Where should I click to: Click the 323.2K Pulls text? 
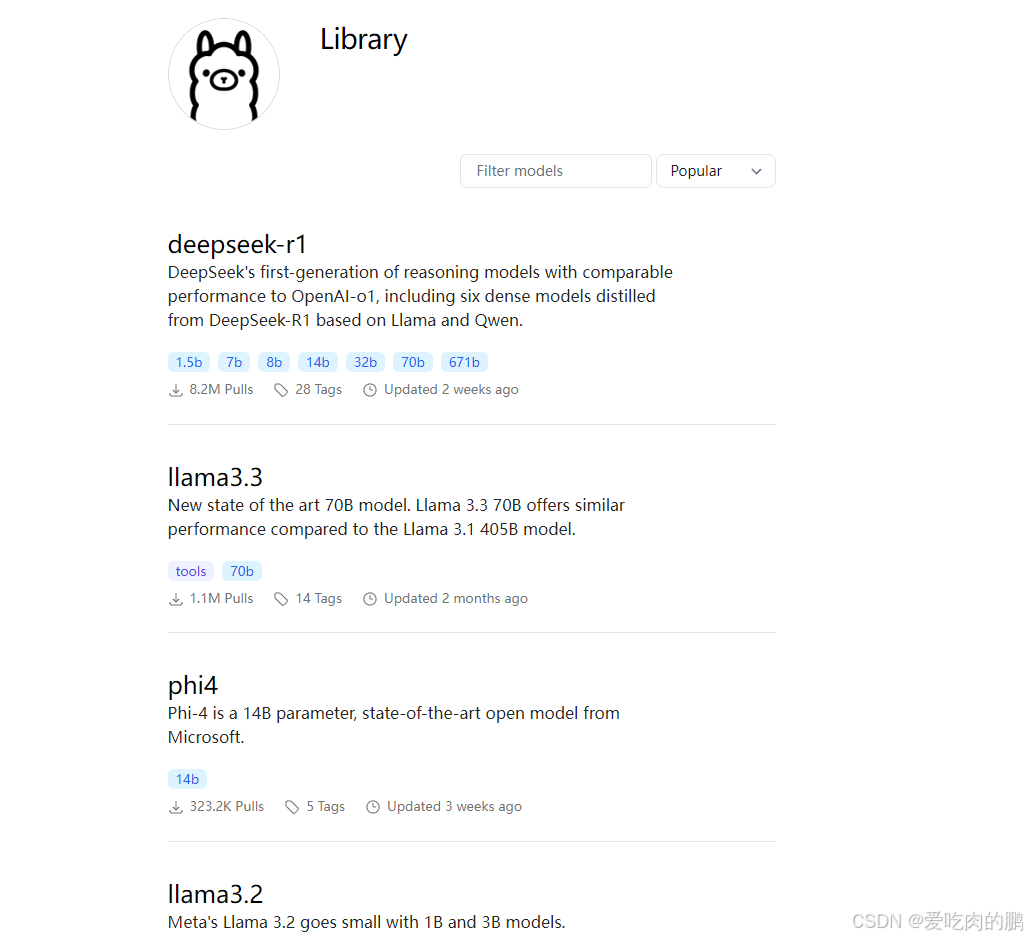(x=227, y=807)
